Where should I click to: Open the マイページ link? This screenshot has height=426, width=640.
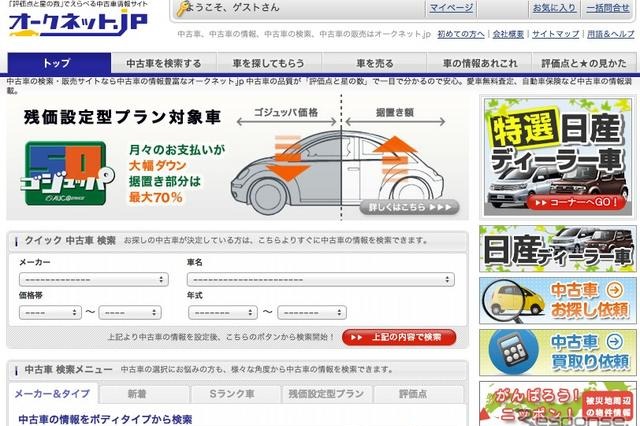tap(451, 8)
